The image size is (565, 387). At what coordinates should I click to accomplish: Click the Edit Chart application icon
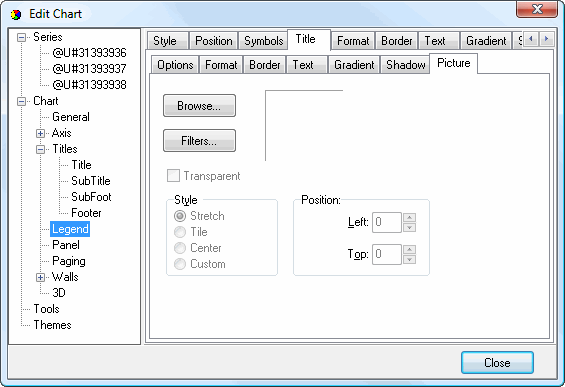tap(16, 14)
